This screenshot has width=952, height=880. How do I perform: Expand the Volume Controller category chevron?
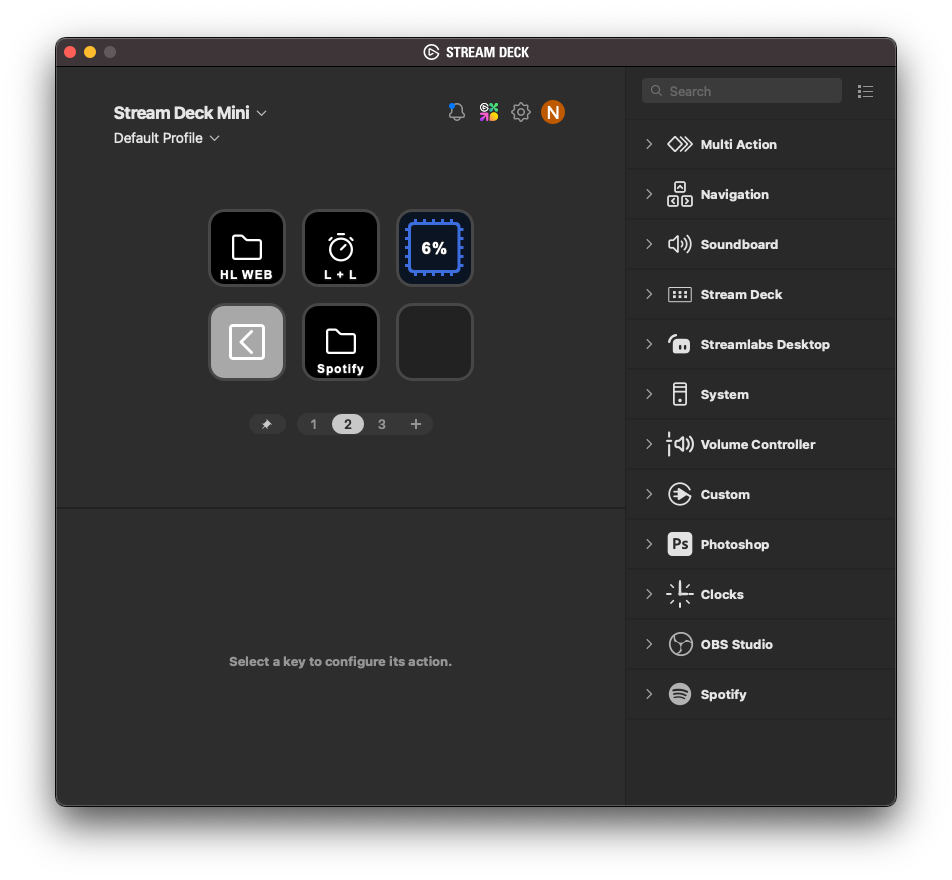649,445
